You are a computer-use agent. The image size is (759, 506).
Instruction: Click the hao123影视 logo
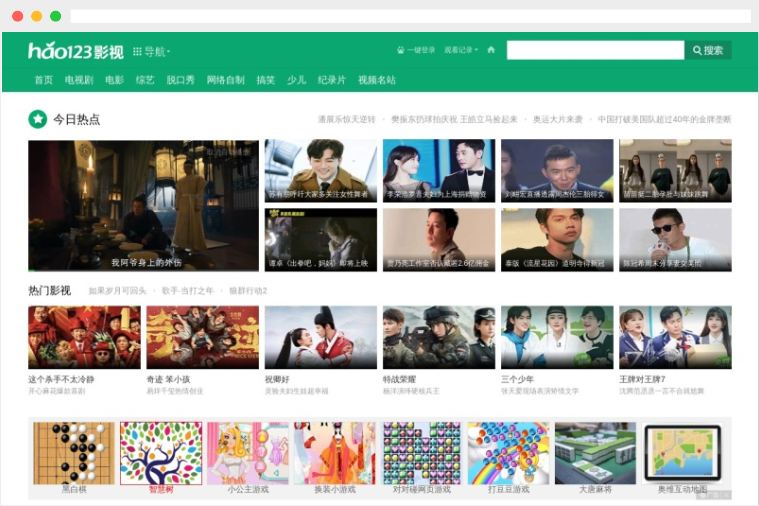click(76, 50)
